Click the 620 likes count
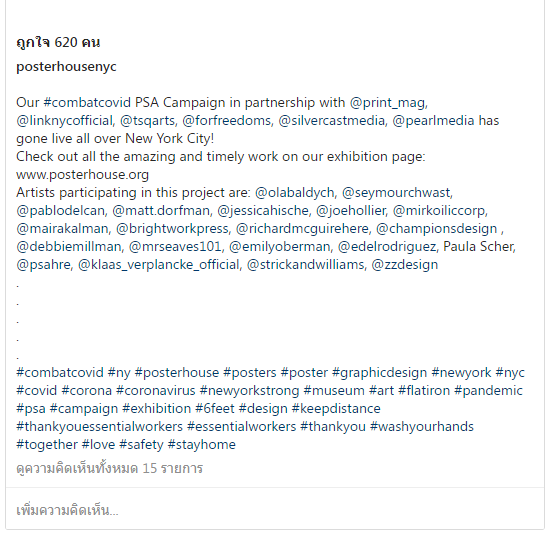This screenshot has height=534, width=550. (58, 42)
